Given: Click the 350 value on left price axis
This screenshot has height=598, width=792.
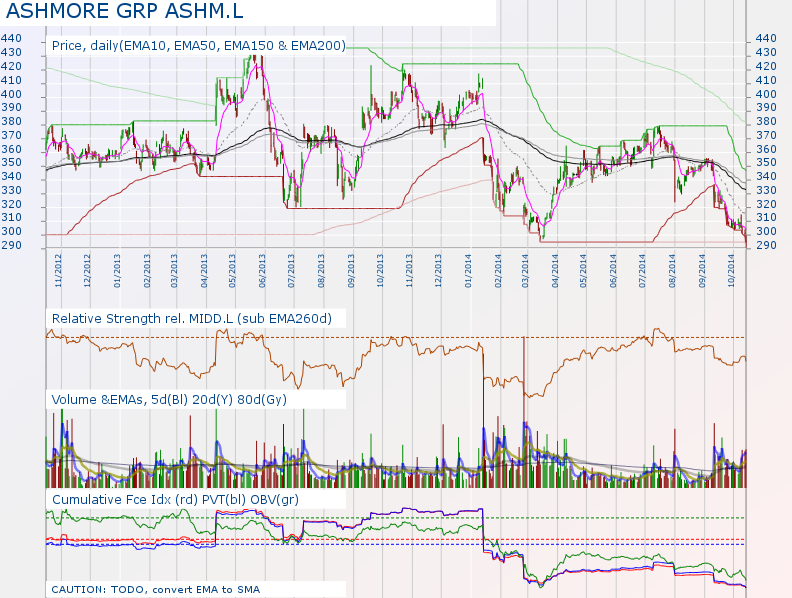Looking at the screenshot, I should tap(11, 163).
